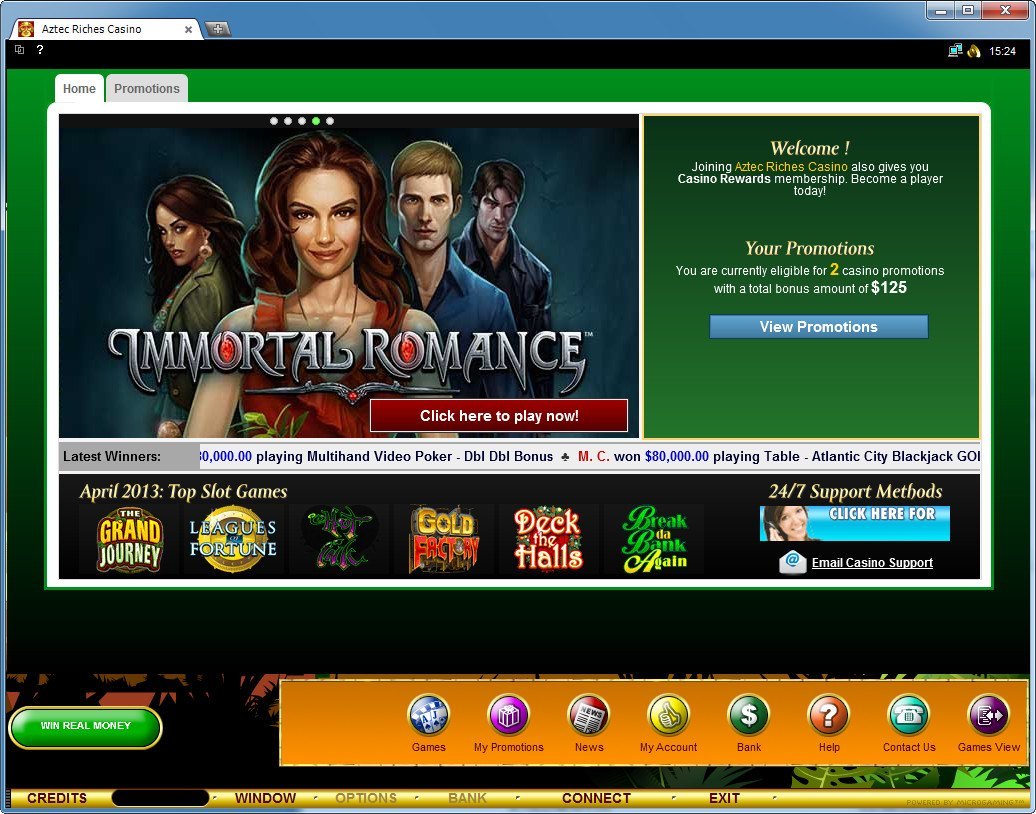Switch to the Promotions tab
This screenshot has height=814, width=1036.
coord(146,88)
